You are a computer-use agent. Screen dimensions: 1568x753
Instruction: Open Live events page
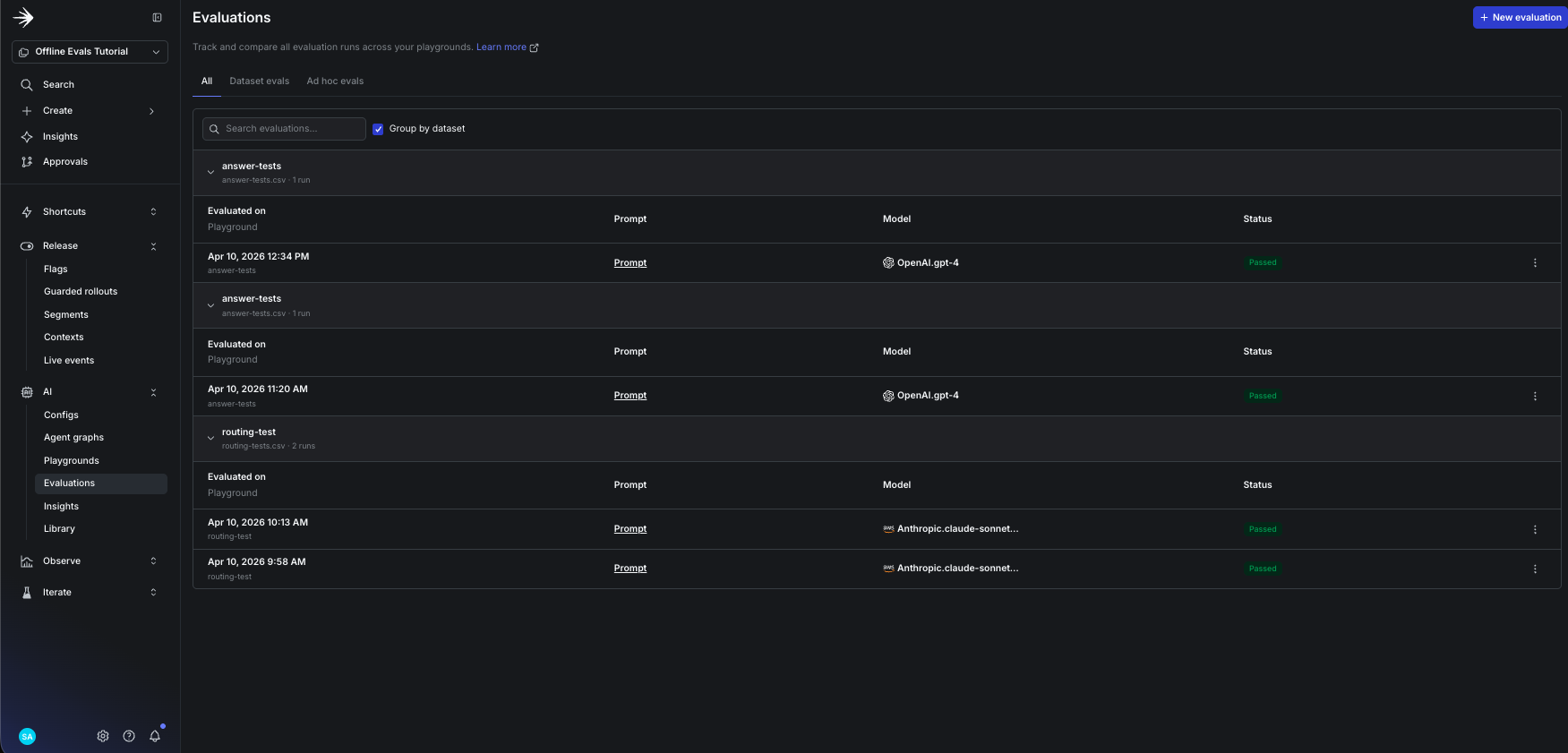69,361
